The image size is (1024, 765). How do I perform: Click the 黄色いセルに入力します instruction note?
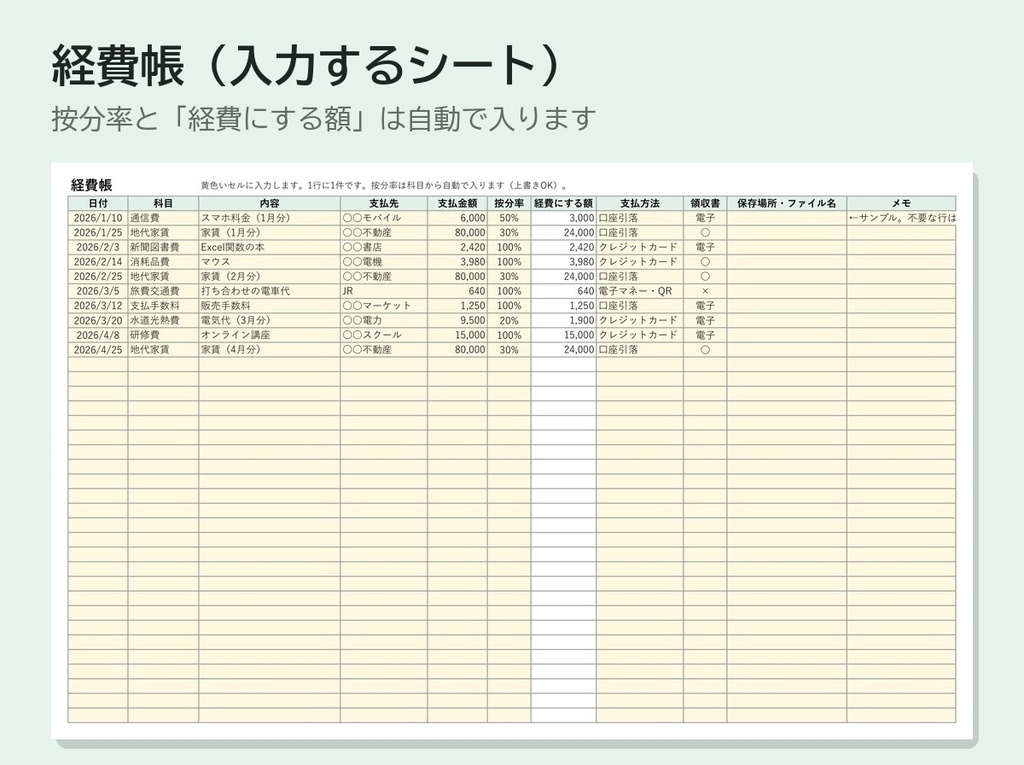point(384,186)
